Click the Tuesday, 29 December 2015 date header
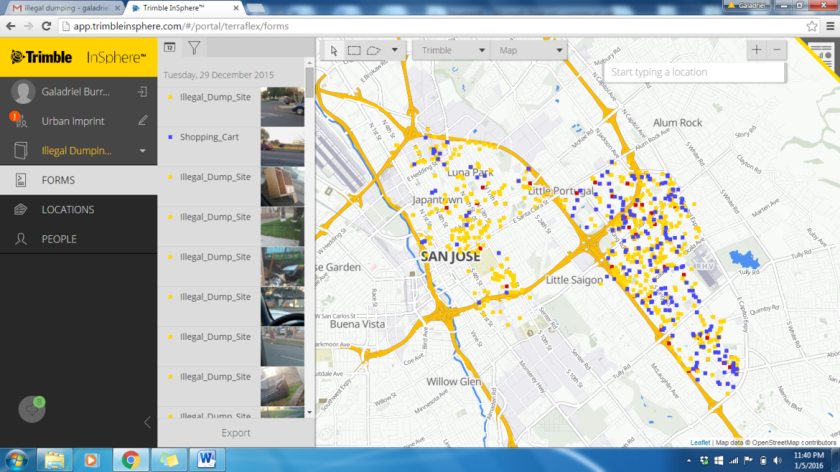This screenshot has width=840, height=472. pos(219,75)
